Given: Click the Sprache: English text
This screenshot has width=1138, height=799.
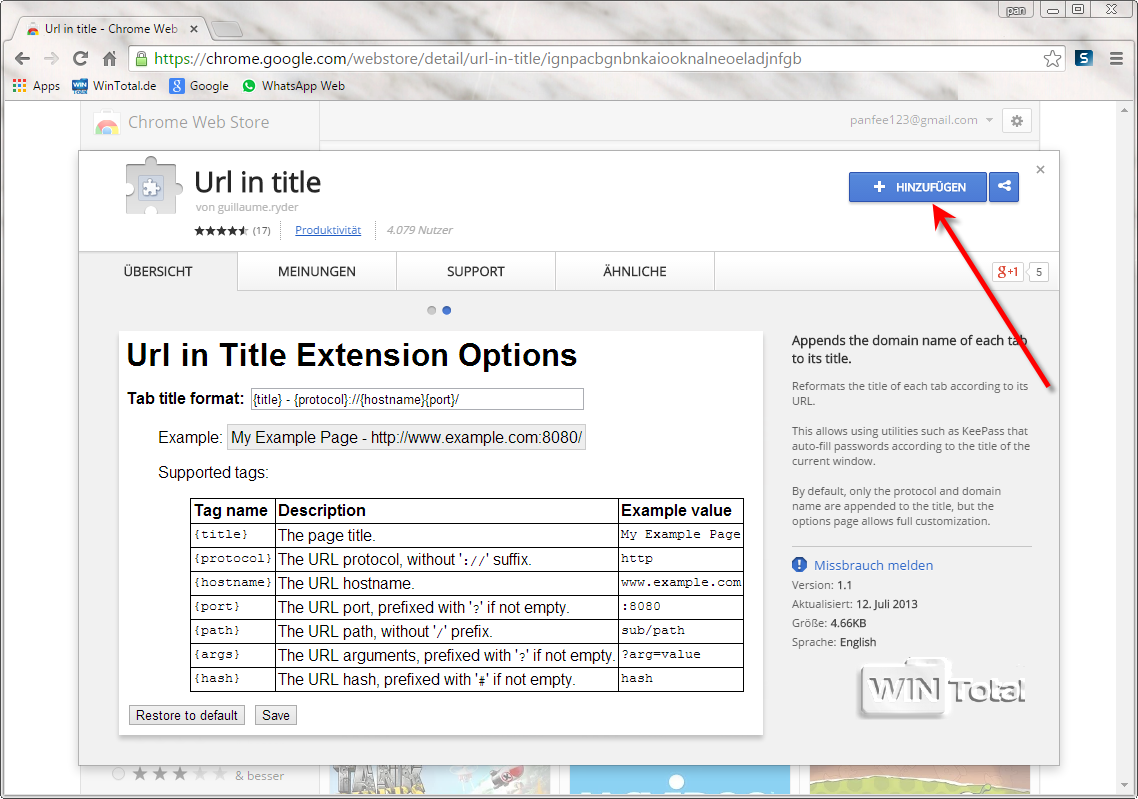Looking at the screenshot, I should [x=834, y=642].
